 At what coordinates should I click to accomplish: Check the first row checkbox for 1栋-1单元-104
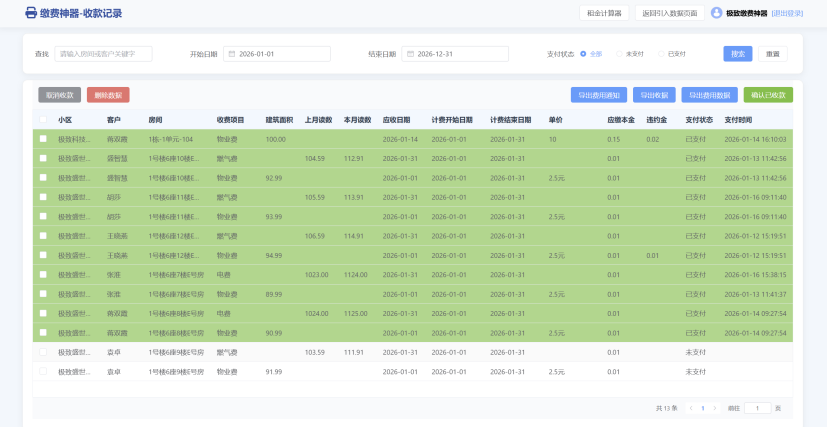point(43,139)
